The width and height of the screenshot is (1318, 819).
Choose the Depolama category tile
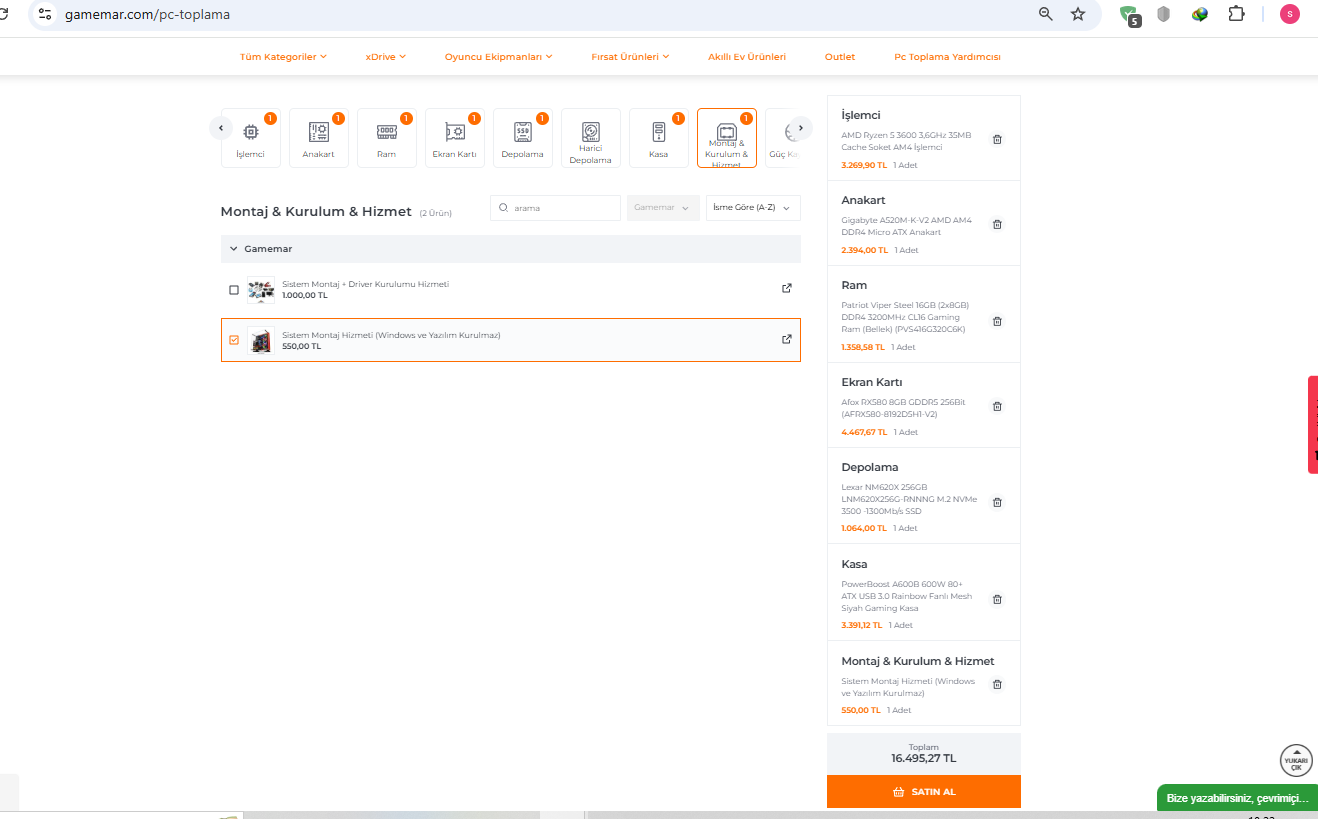[x=522, y=138]
